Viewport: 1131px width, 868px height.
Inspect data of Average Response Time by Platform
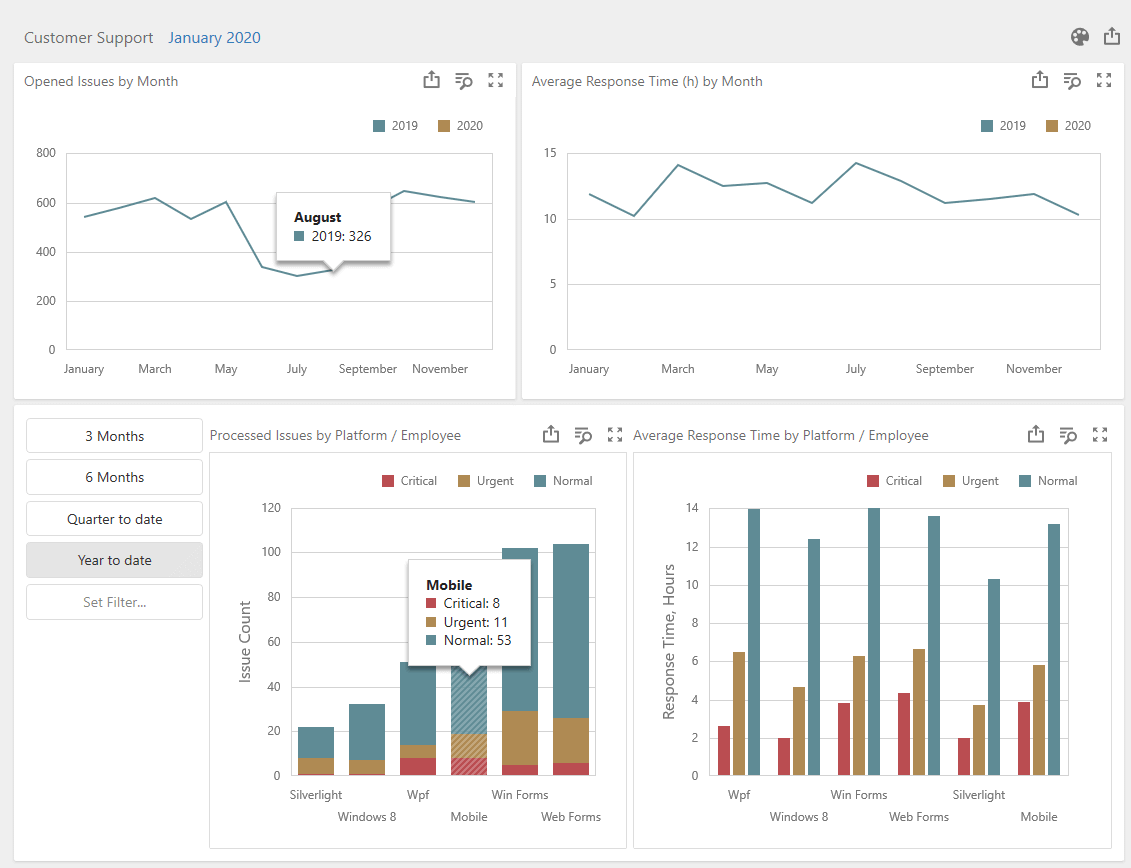point(1068,435)
